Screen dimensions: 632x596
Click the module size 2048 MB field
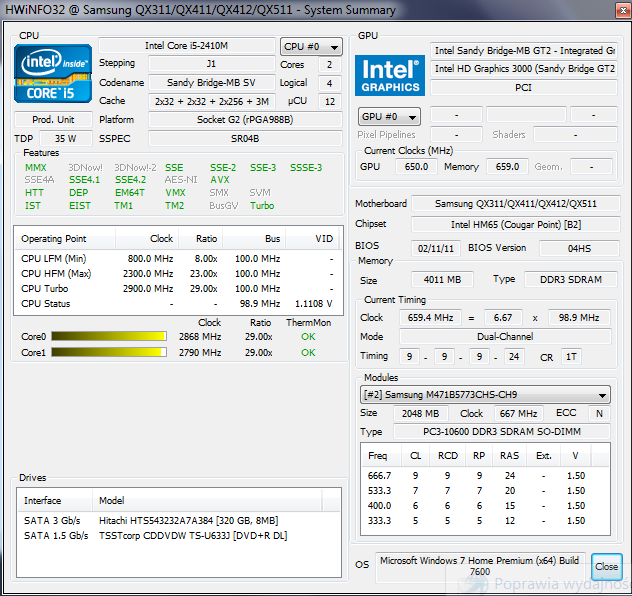420,413
